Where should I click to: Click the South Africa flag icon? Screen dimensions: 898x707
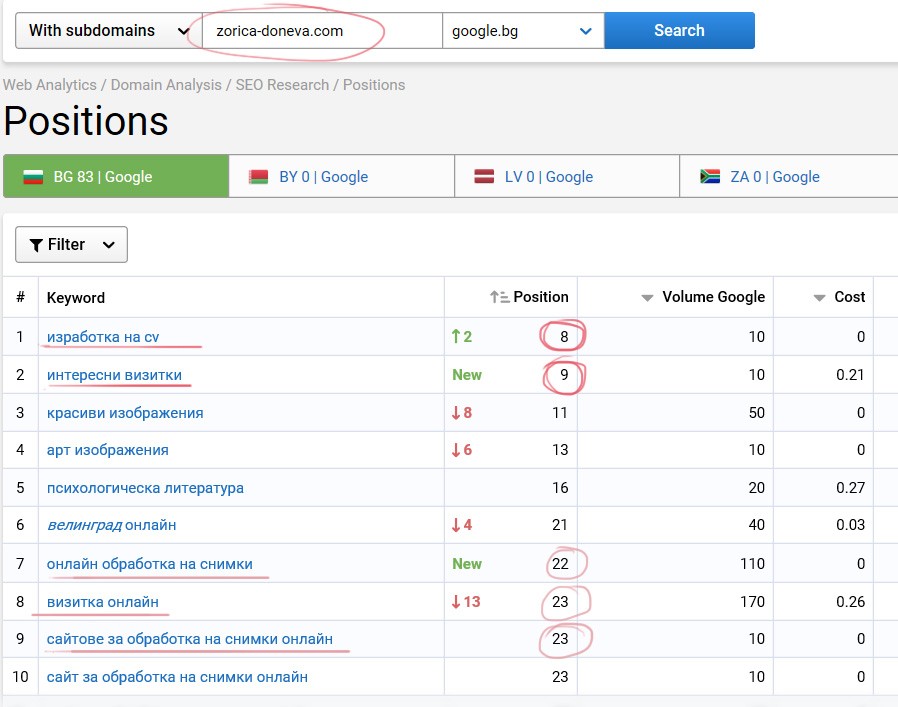pos(710,176)
